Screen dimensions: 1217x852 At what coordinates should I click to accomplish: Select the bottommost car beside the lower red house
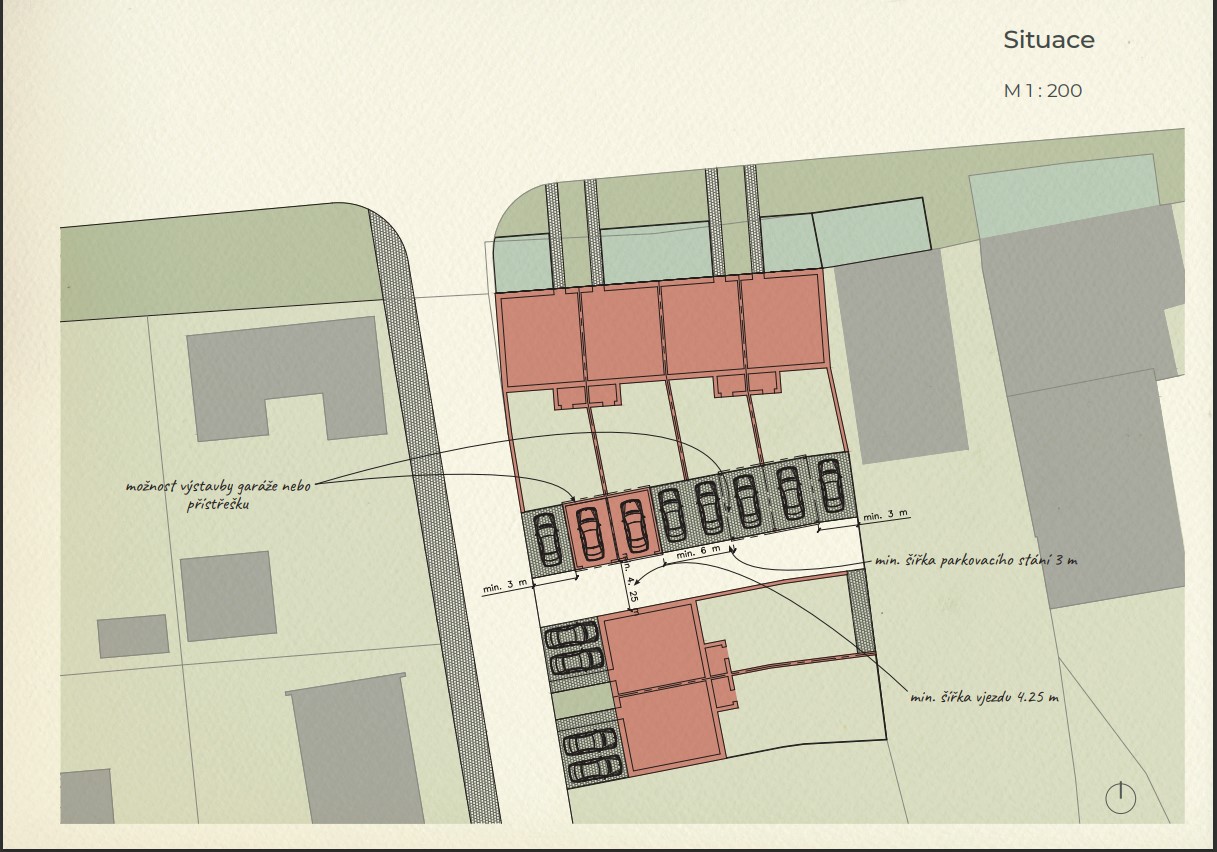(x=591, y=768)
